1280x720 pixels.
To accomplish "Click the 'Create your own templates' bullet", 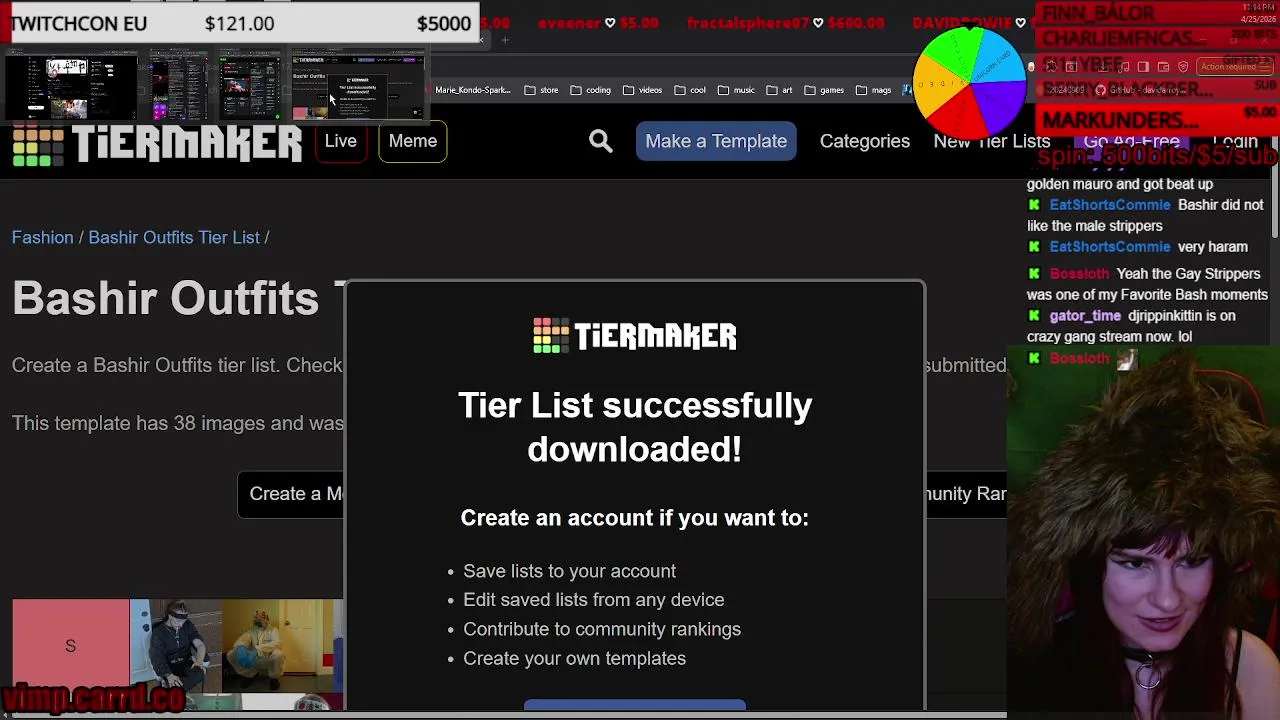I will pyautogui.click(x=574, y=658).
